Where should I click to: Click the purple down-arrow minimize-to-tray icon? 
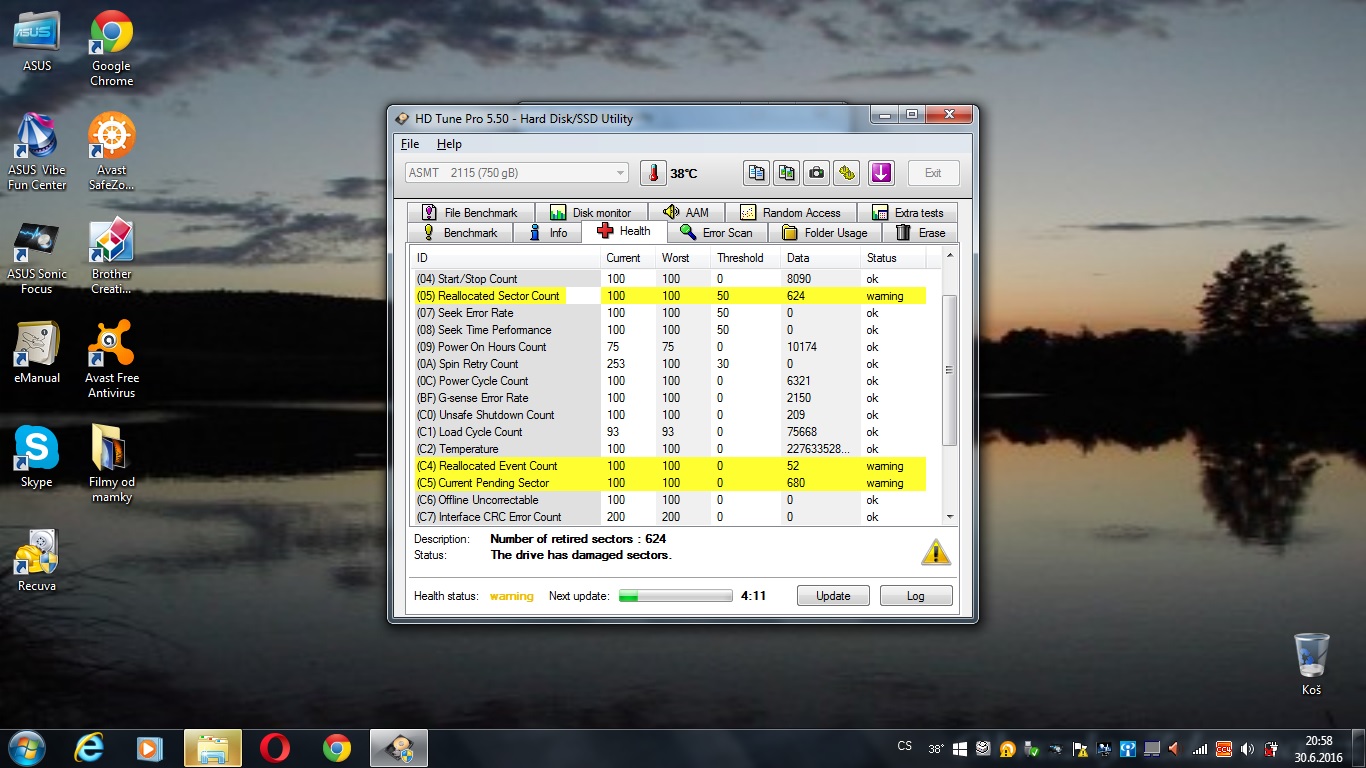click(880, 173)
